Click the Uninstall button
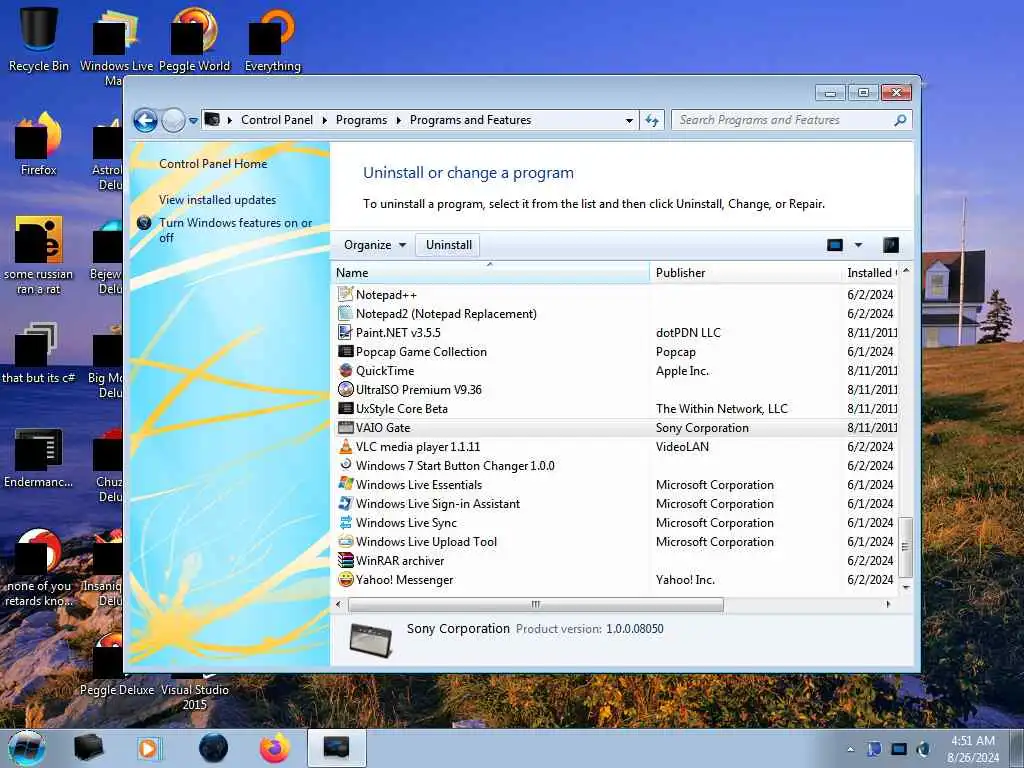Viewport: 1024px width, 768px height. tap(449, 245)
